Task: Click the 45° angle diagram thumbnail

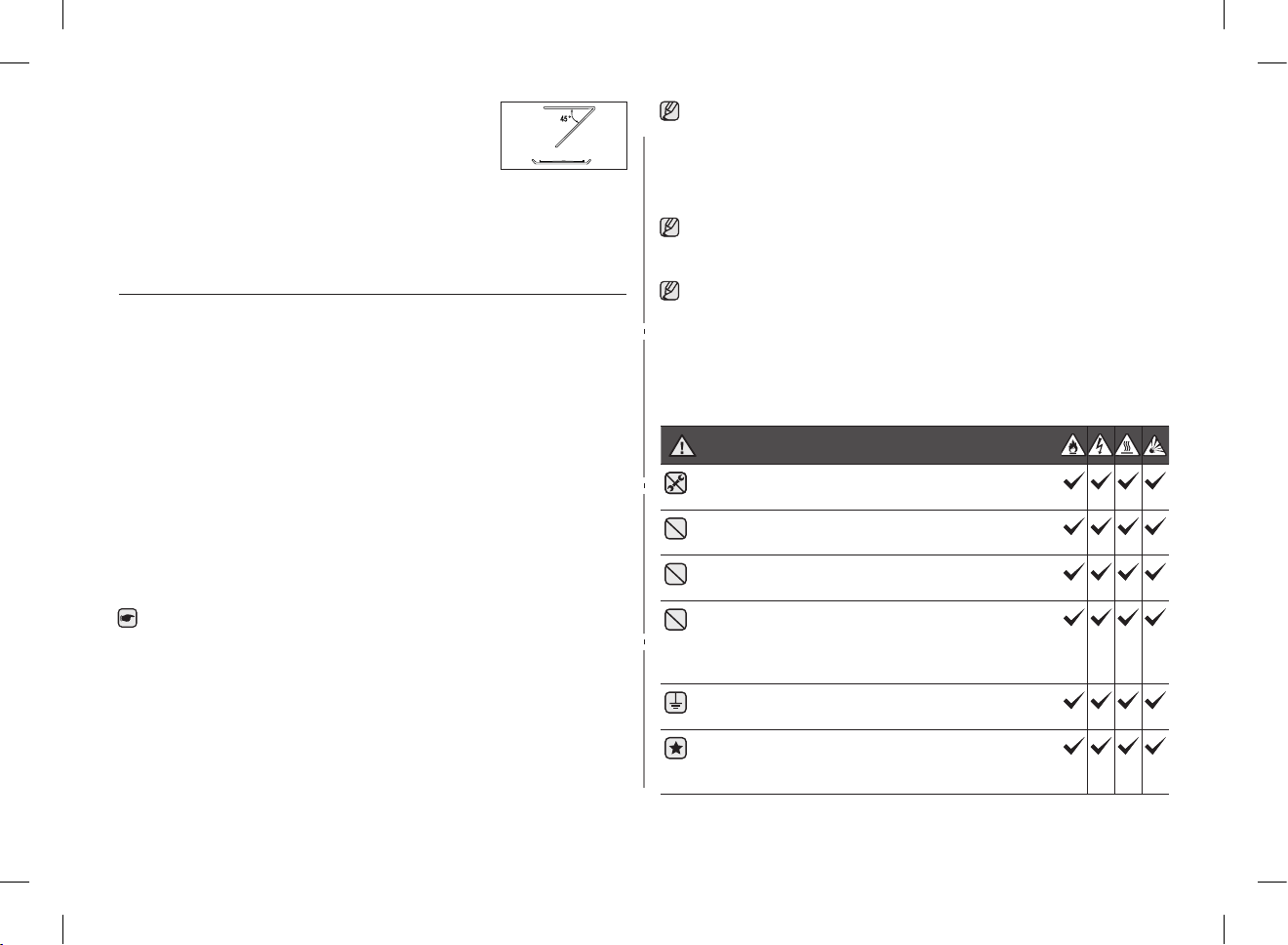Action: pos(564,136)
